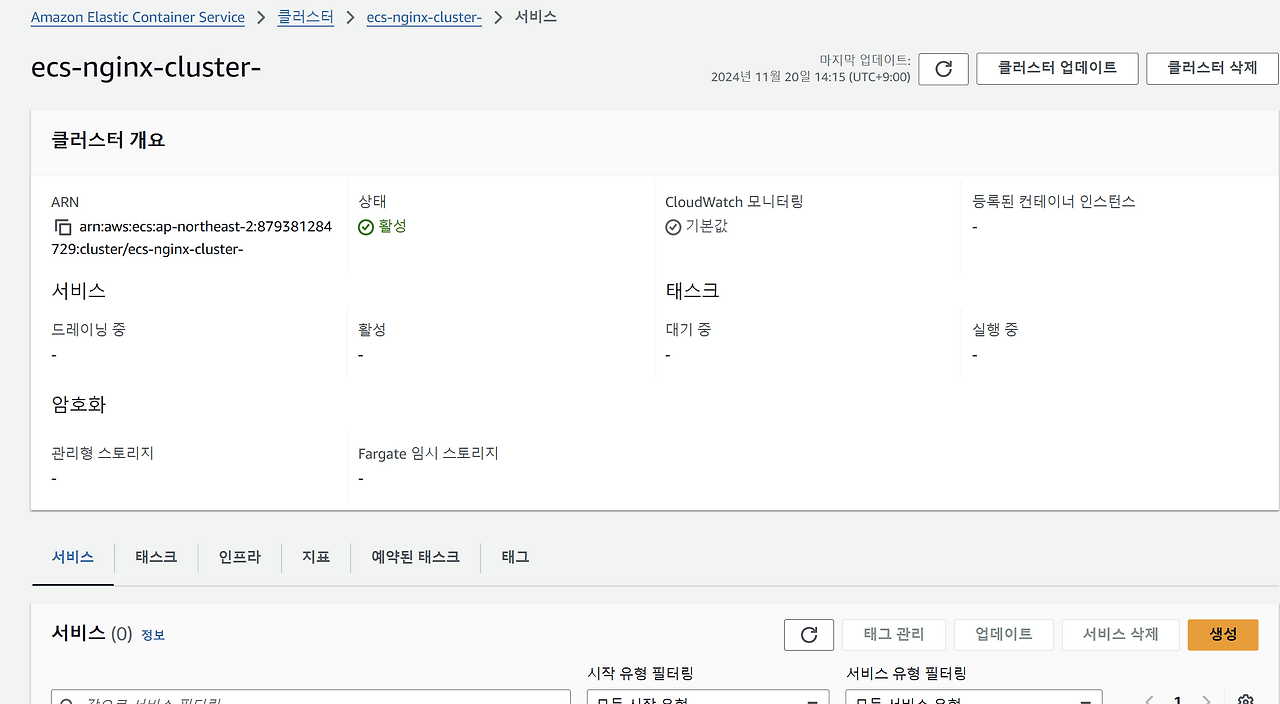The image size is (1280, 704).
Task: Copy the cluster ARN with copy icon
Action: pyautogui.click(x=63, y=227)
